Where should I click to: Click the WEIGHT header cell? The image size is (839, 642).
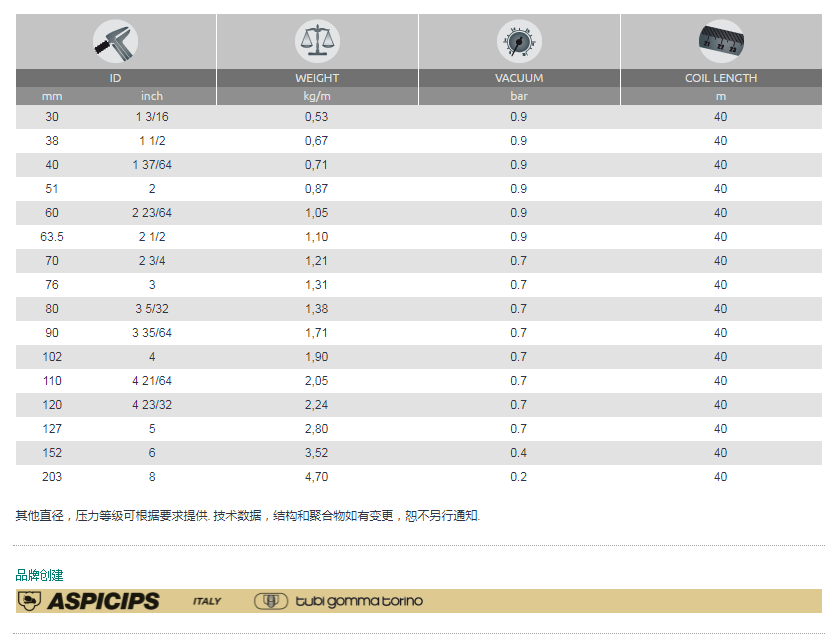tap(316, 77)
